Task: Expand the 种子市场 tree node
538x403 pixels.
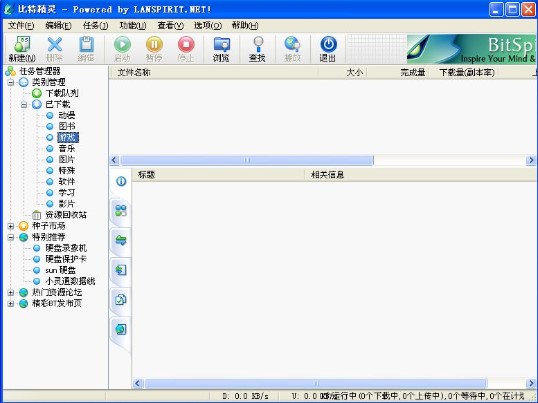Action: click(11, 226)
